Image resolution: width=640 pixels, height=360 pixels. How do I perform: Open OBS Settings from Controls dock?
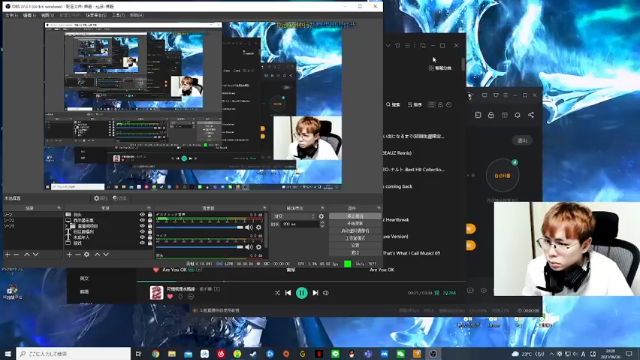pos(355,245)
